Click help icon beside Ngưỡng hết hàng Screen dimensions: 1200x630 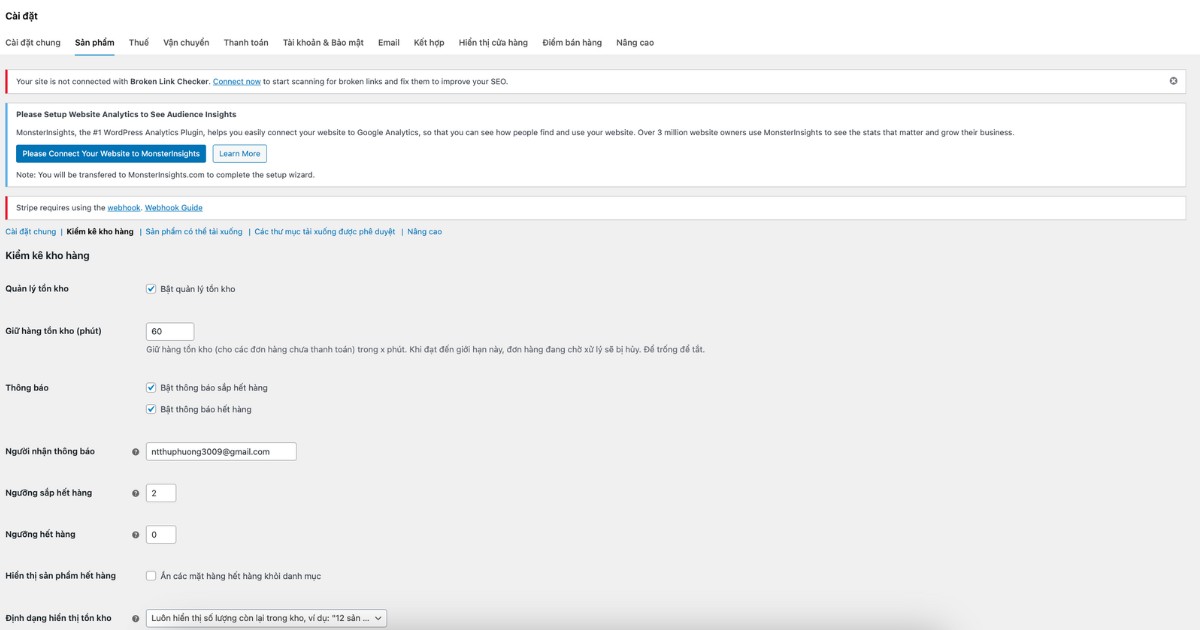[x=136, y=535]
